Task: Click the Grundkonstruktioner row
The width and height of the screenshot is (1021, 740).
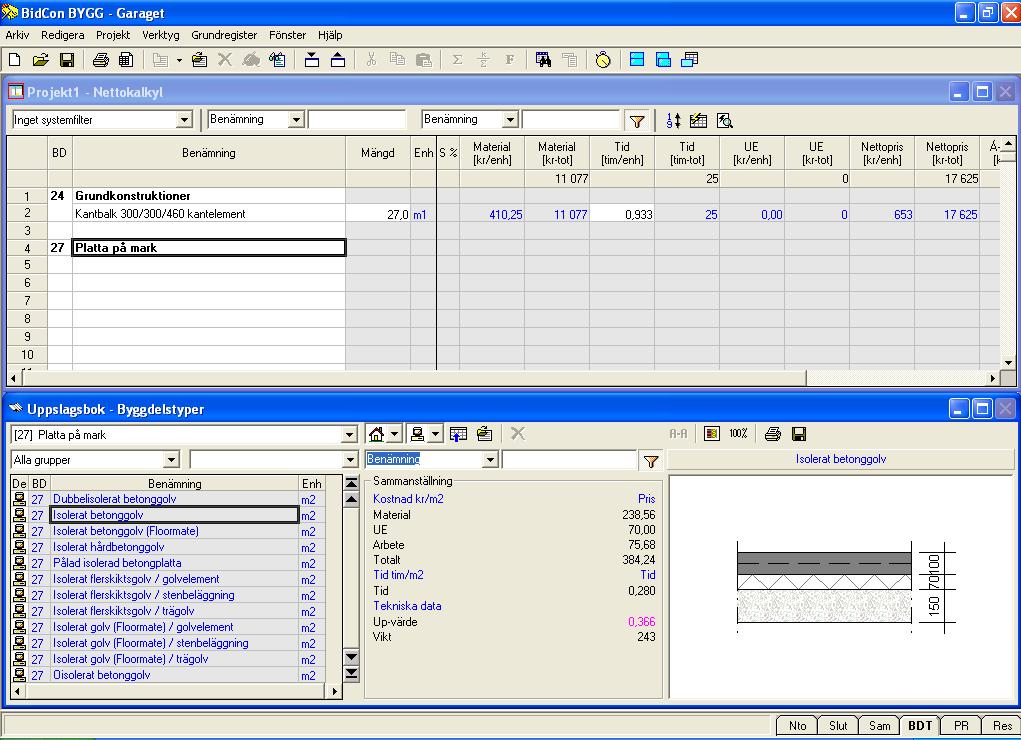Action: [208, 195]
